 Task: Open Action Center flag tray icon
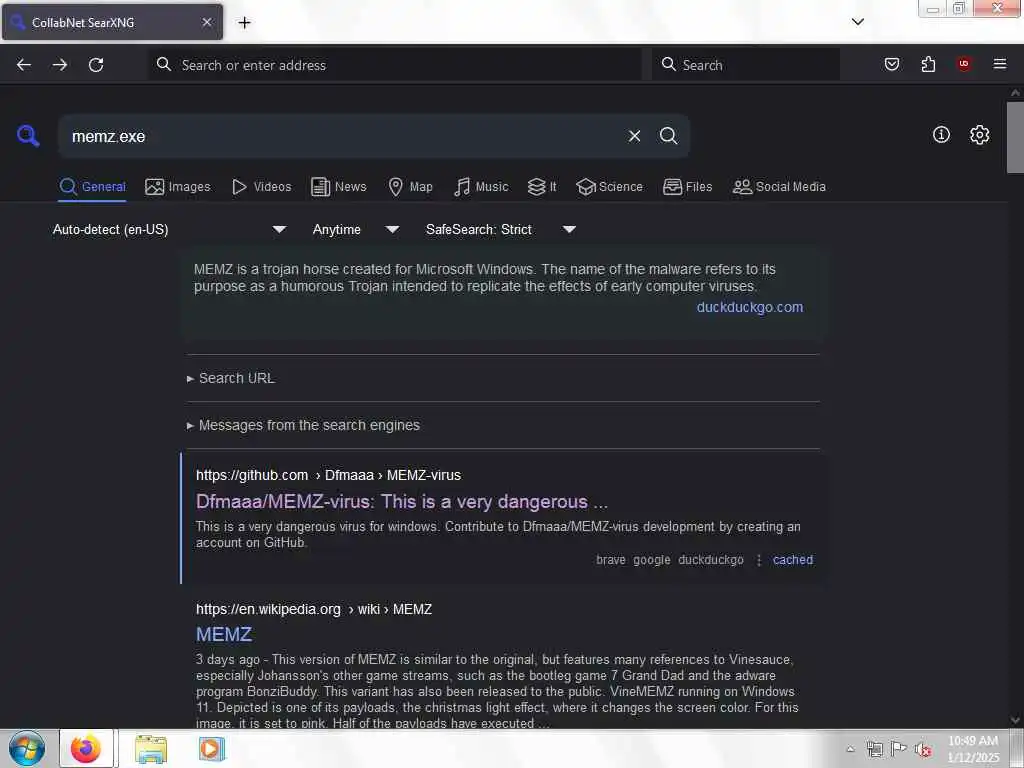point(899,749)
